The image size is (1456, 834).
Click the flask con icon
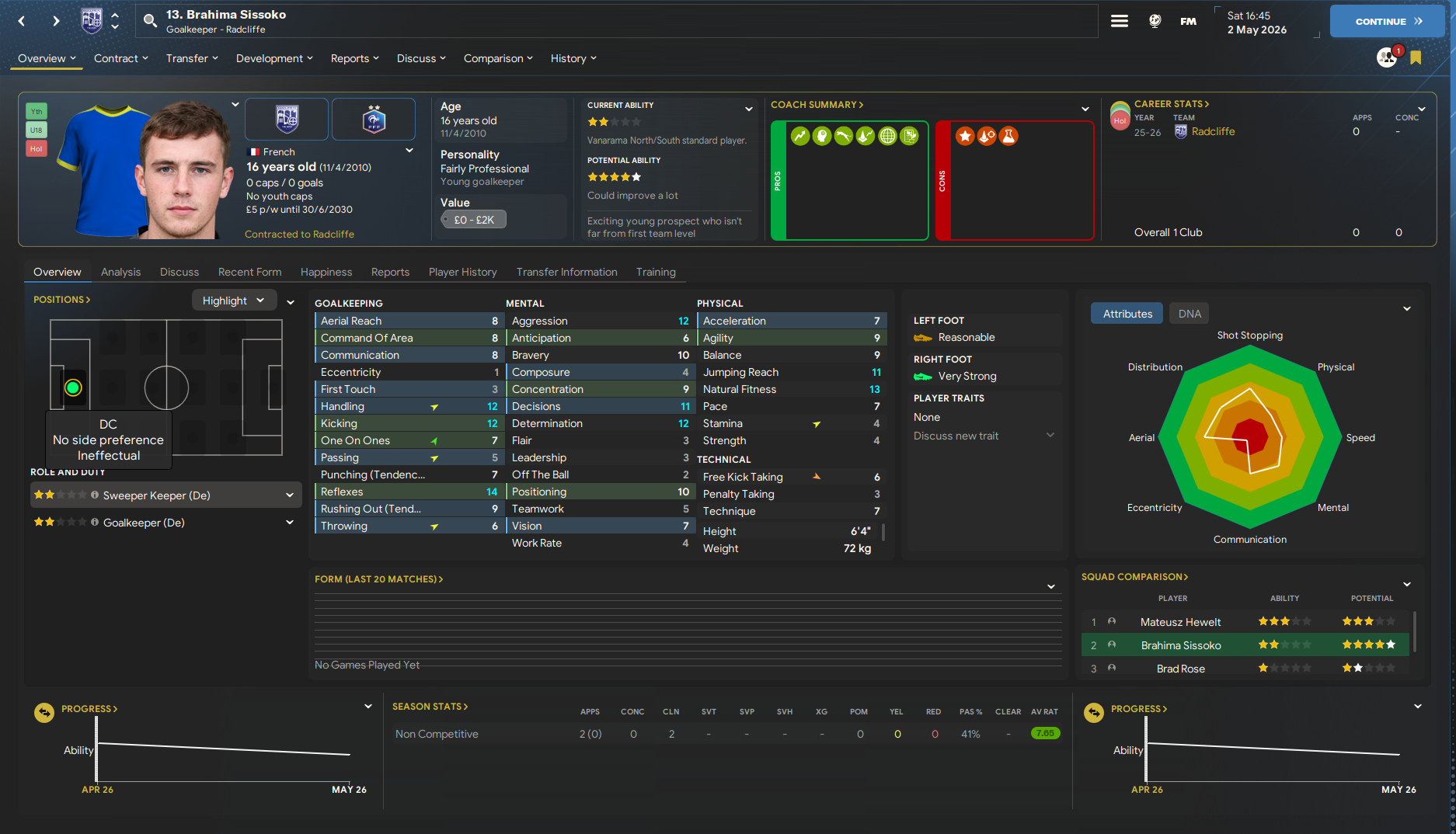click(1008, 137)
